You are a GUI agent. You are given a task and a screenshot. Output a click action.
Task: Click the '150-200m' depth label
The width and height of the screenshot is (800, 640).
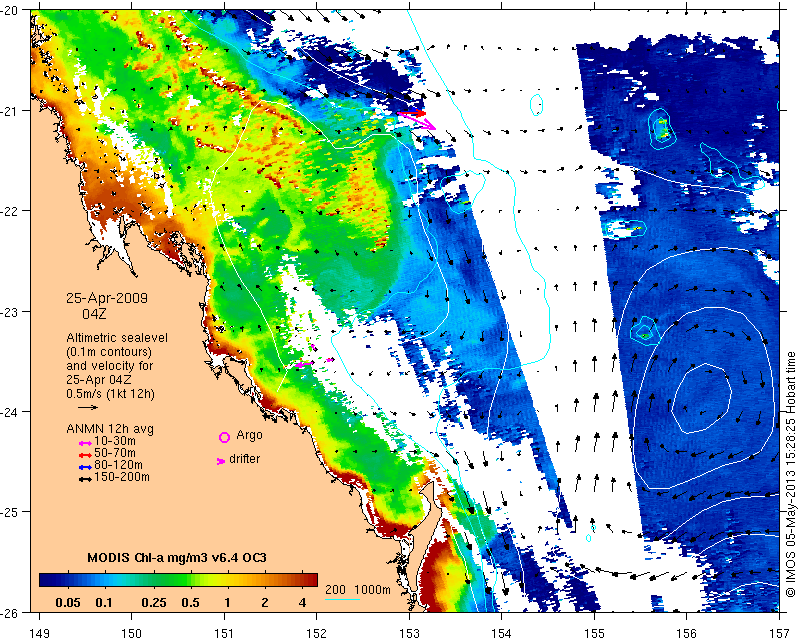122,477
